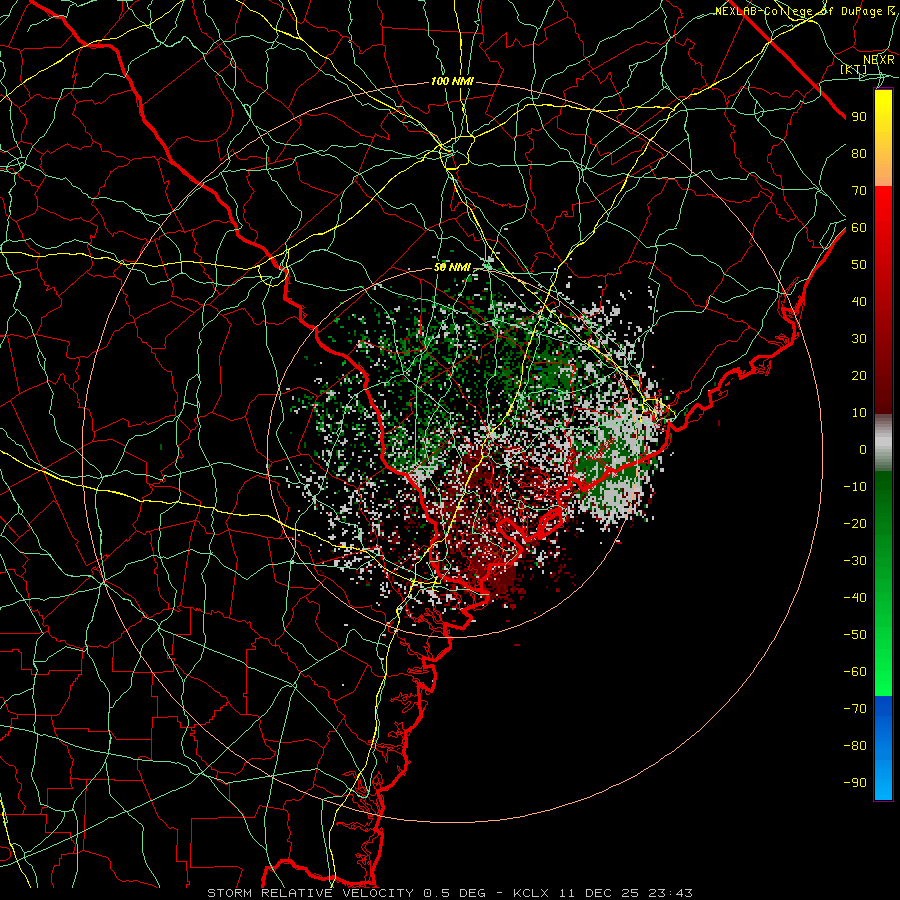
Task: Click the 30 value on the color scale
Action: click(x=859, y=339)
